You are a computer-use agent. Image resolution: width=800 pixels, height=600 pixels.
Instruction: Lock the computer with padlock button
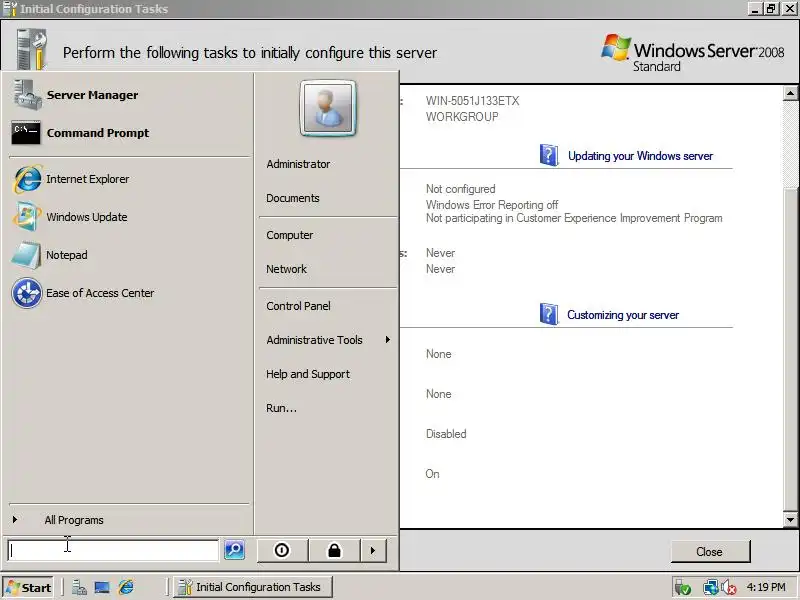334,551
